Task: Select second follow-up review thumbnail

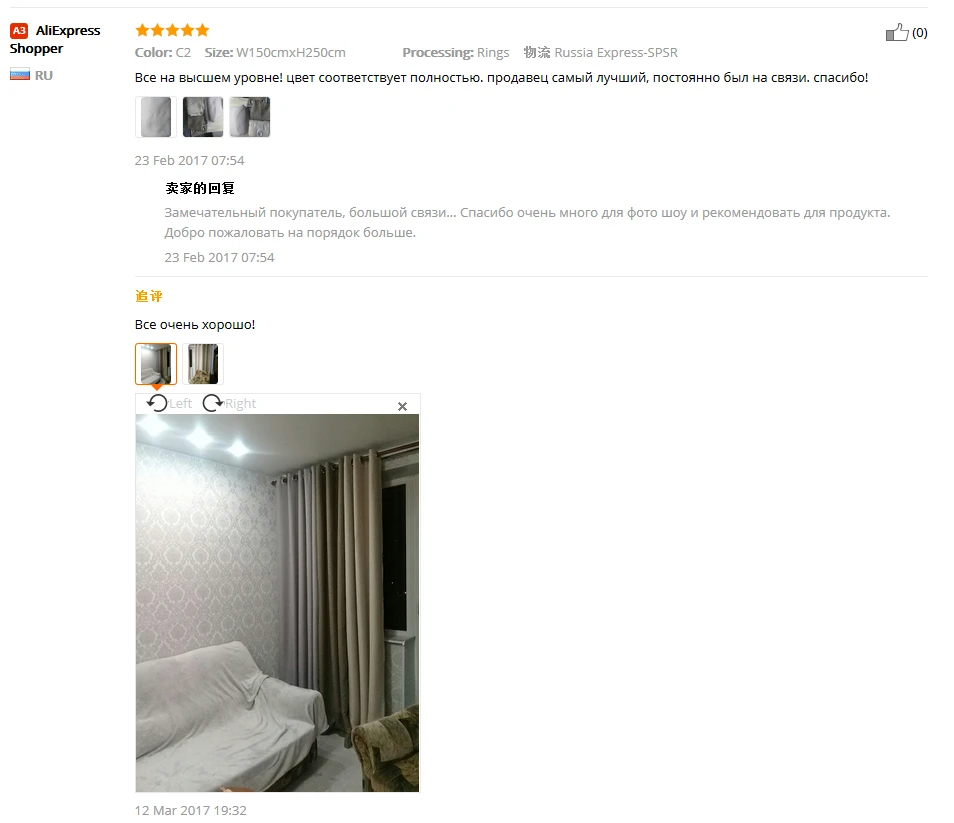Action: click(203, 364)
